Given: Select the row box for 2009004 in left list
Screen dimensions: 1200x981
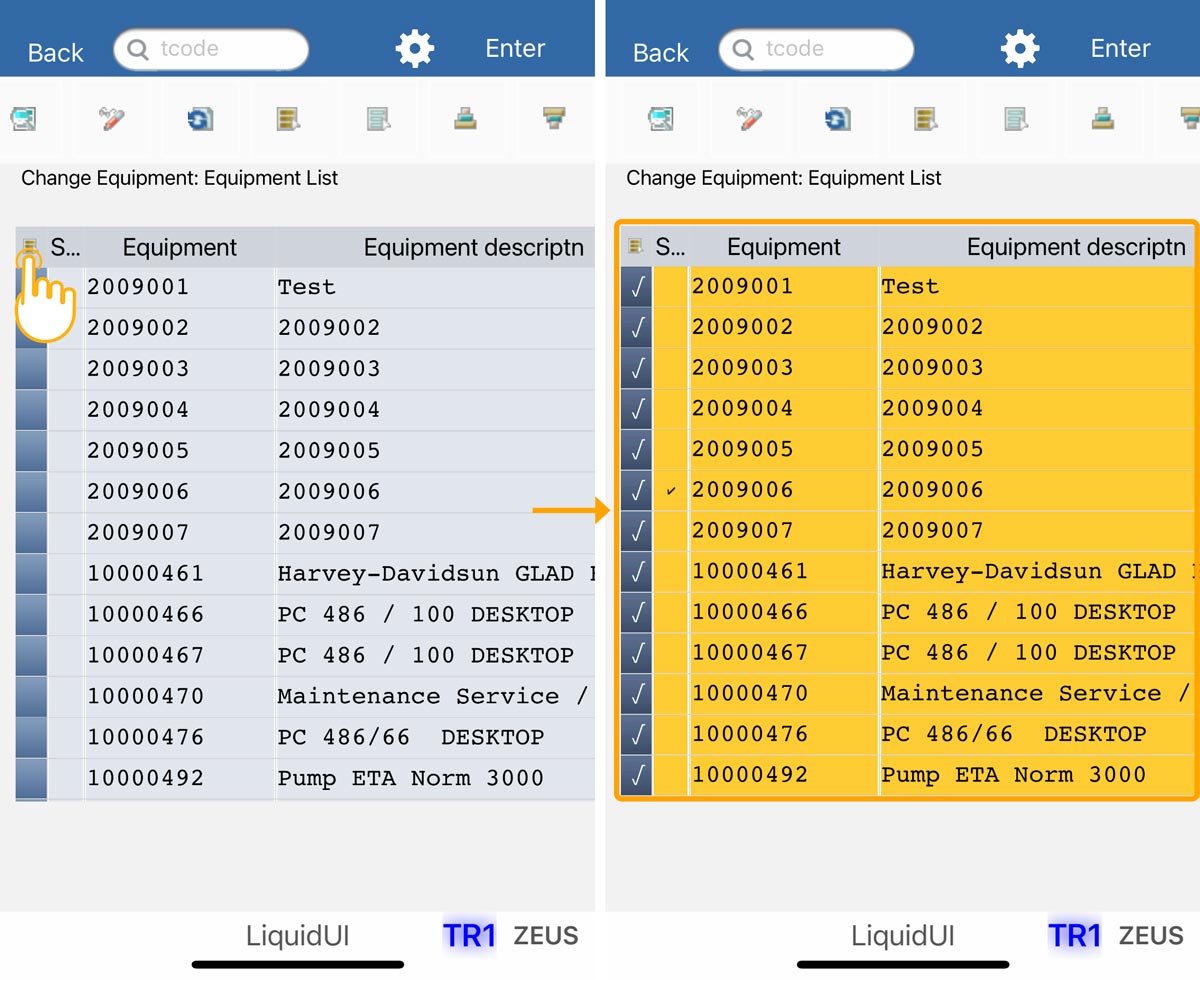Looking at the screenshot, I should [x=31, y=410].
